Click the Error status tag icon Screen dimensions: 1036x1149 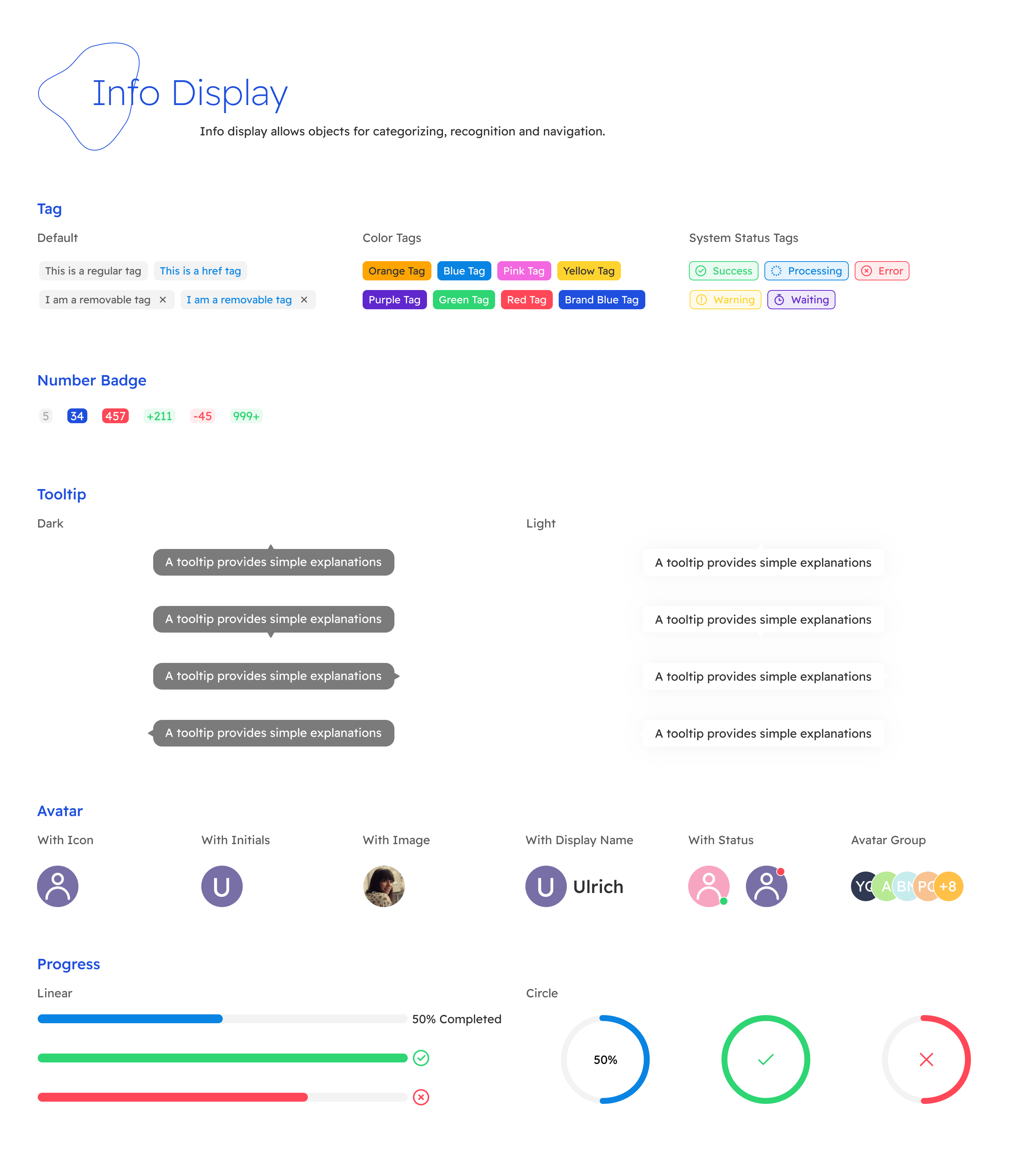coord(866,271)
